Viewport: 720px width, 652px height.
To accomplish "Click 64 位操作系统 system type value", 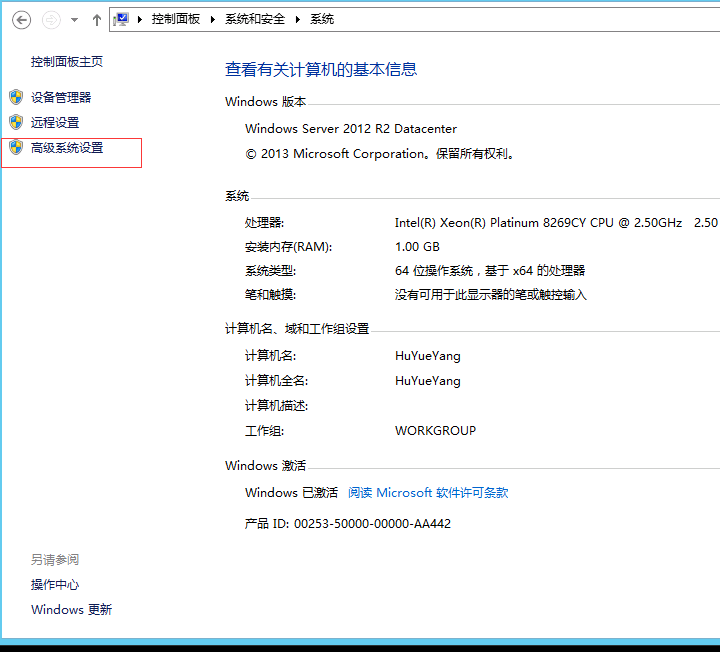I will [x=490, y=271].
